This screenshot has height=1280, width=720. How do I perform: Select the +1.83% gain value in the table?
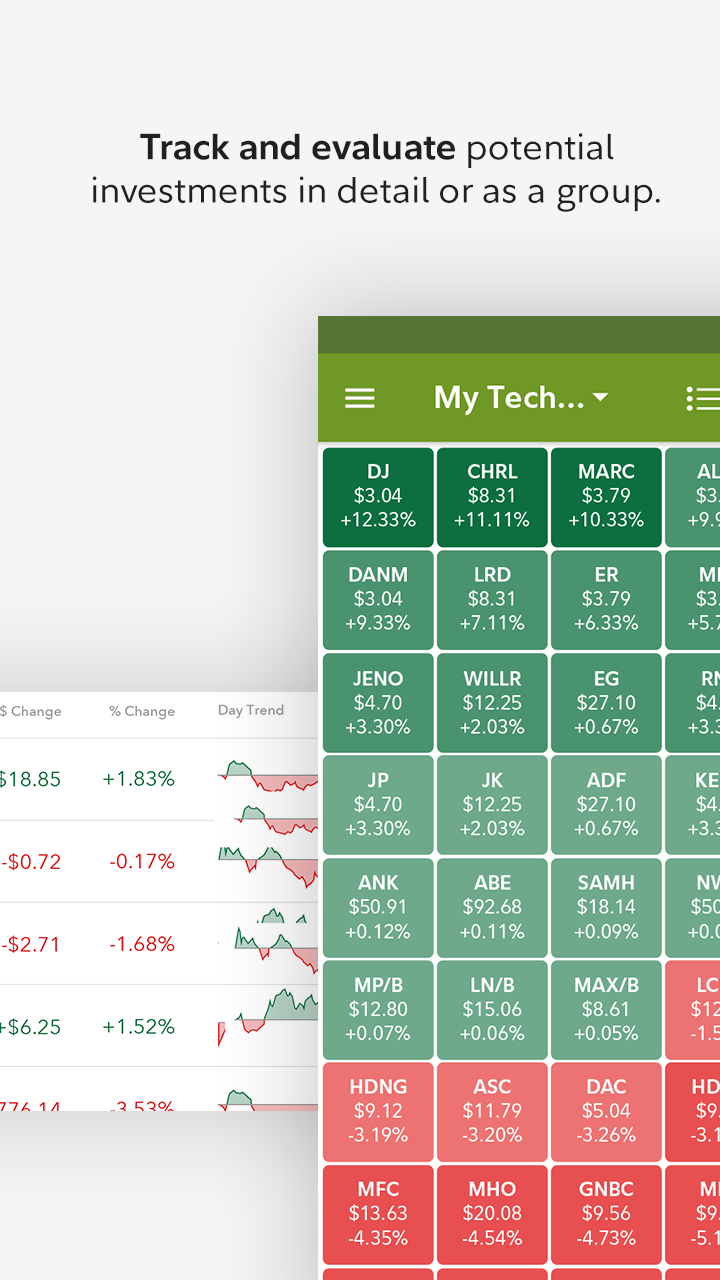click(x=141, y=778)
